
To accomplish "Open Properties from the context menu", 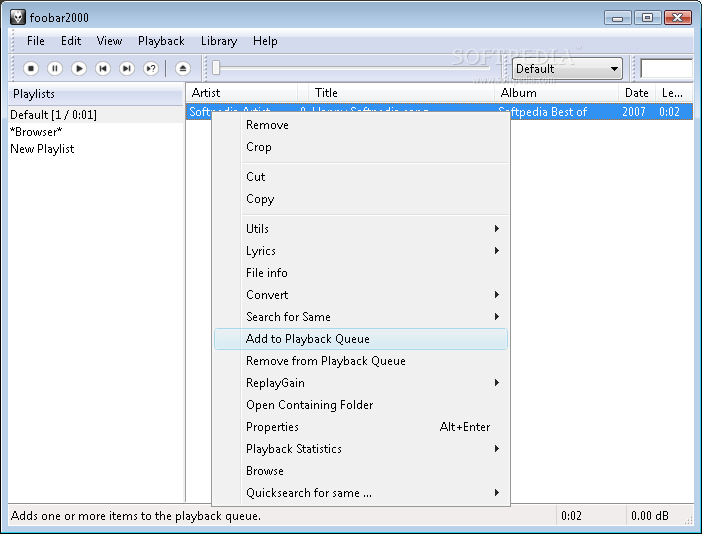I will 361,427.
